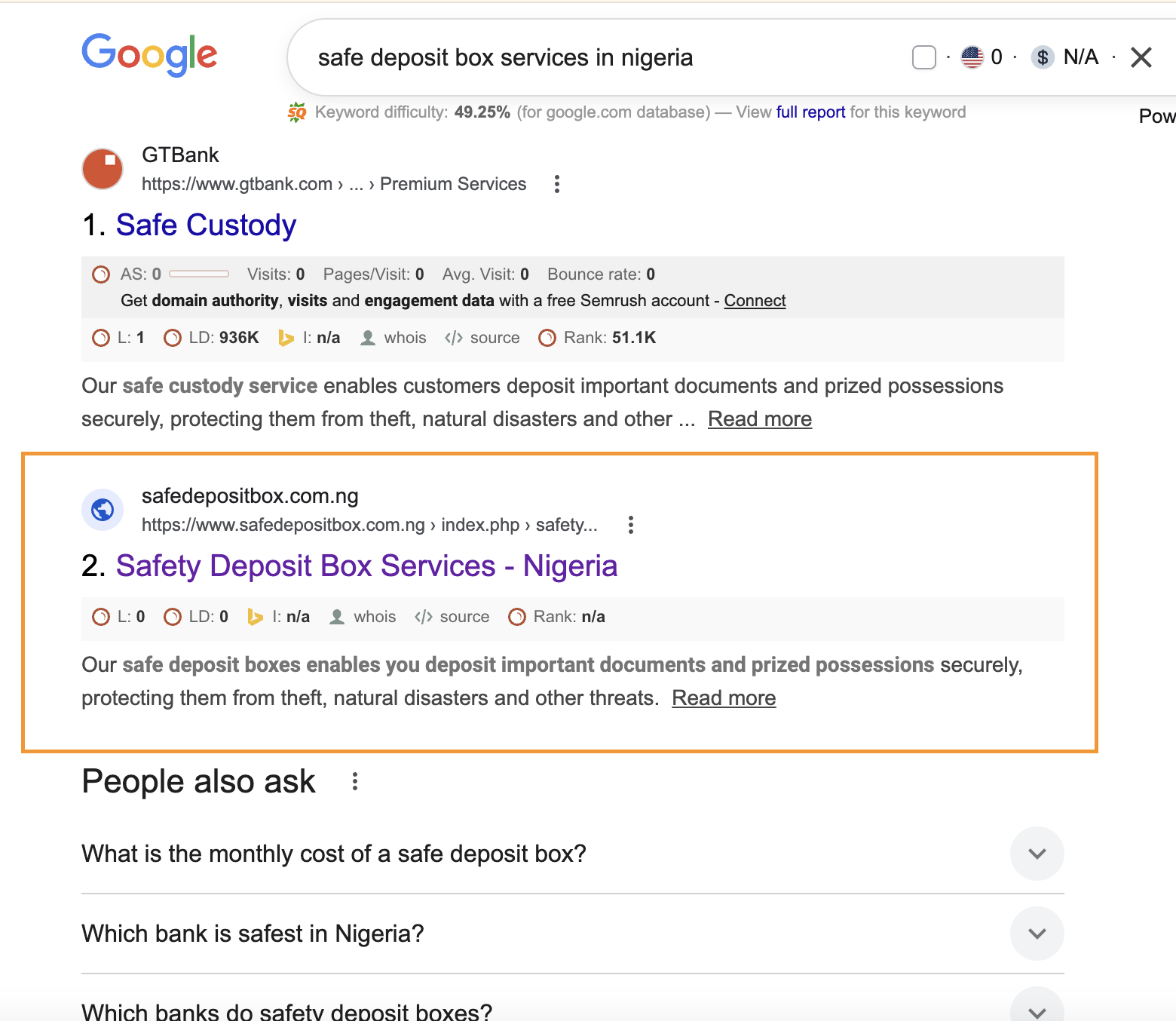Open People also ask options menu
The width and height of the screenshot is (1176, 1021).
click(355, 782)
